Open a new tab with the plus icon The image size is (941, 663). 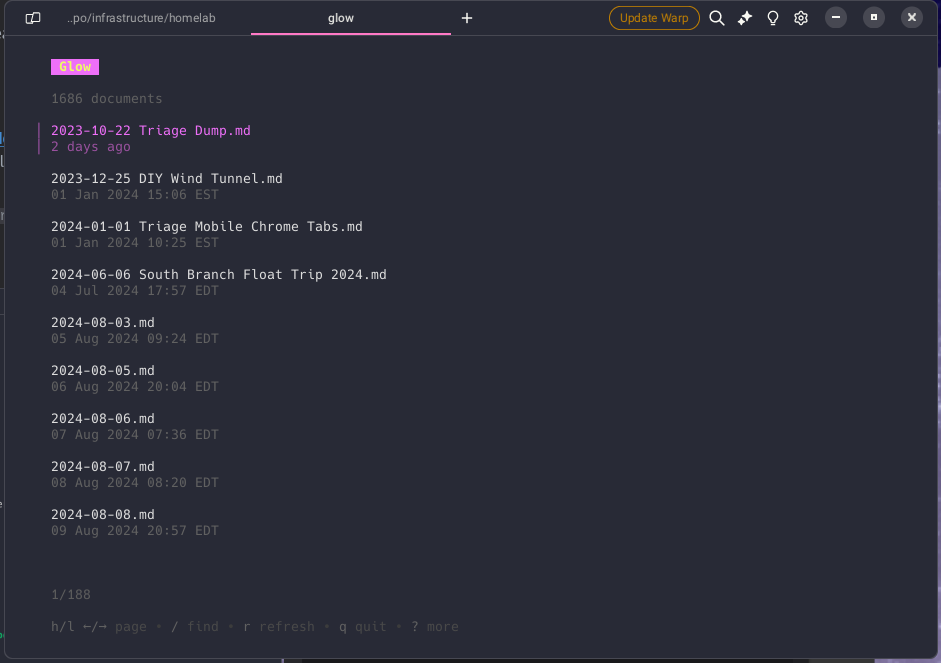coord(467,18)
